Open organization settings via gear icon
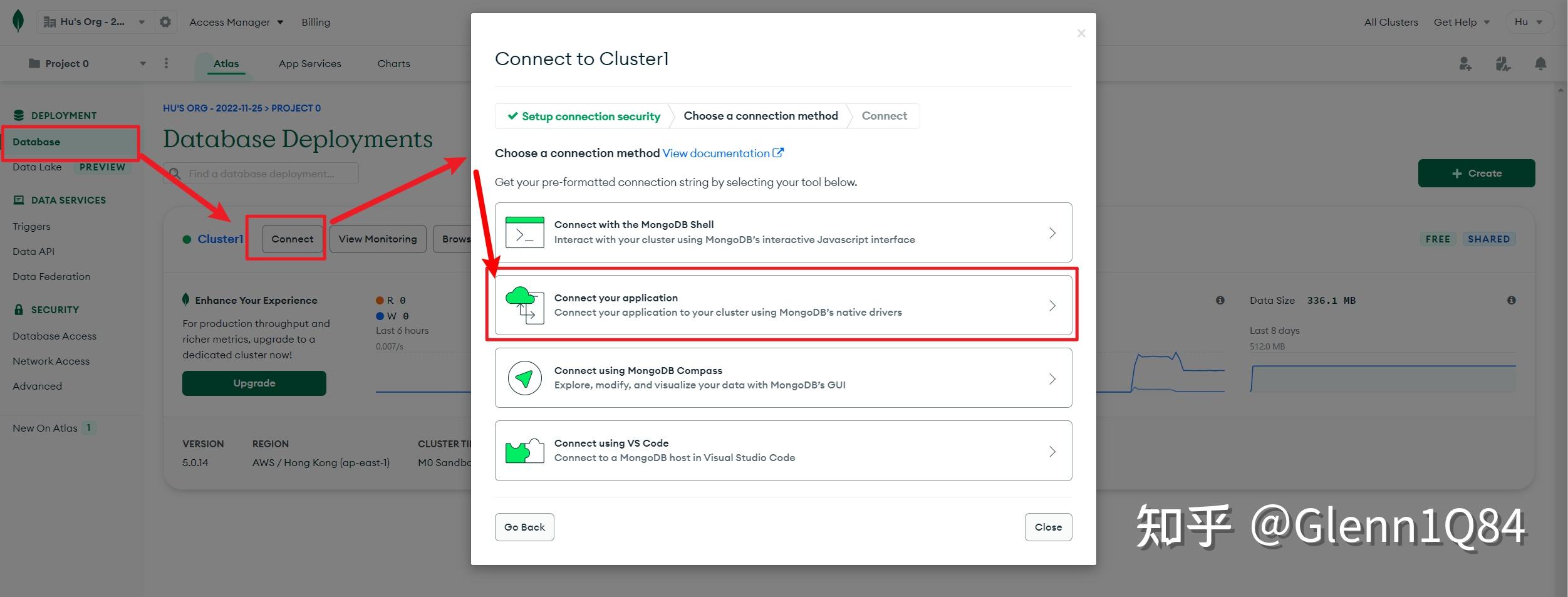This screenshot has height=597, width=1568. [165, 21]
